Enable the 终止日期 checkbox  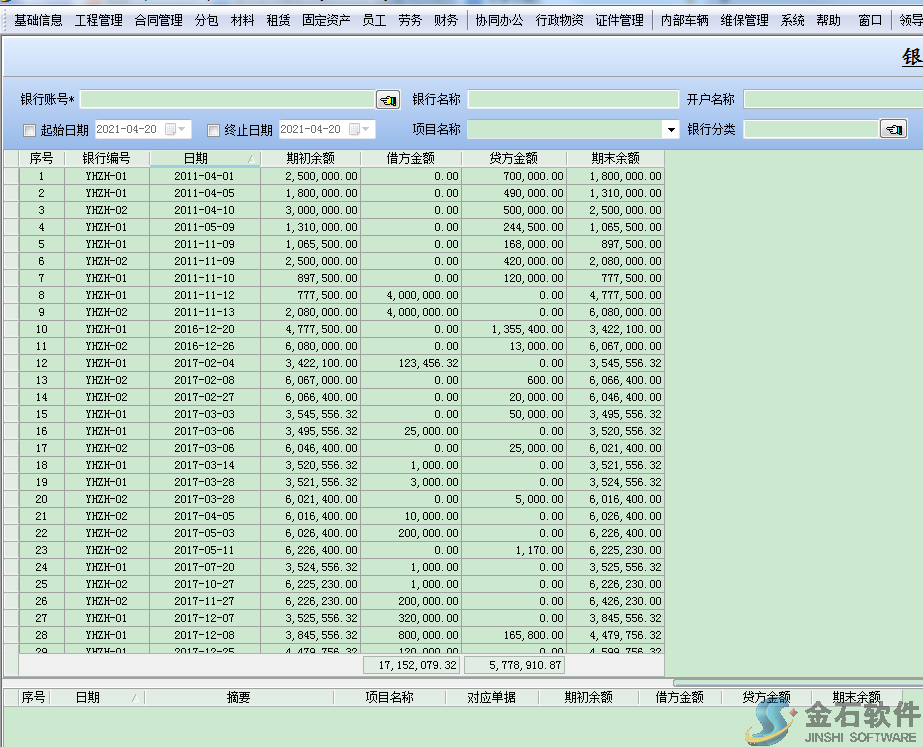213,130
